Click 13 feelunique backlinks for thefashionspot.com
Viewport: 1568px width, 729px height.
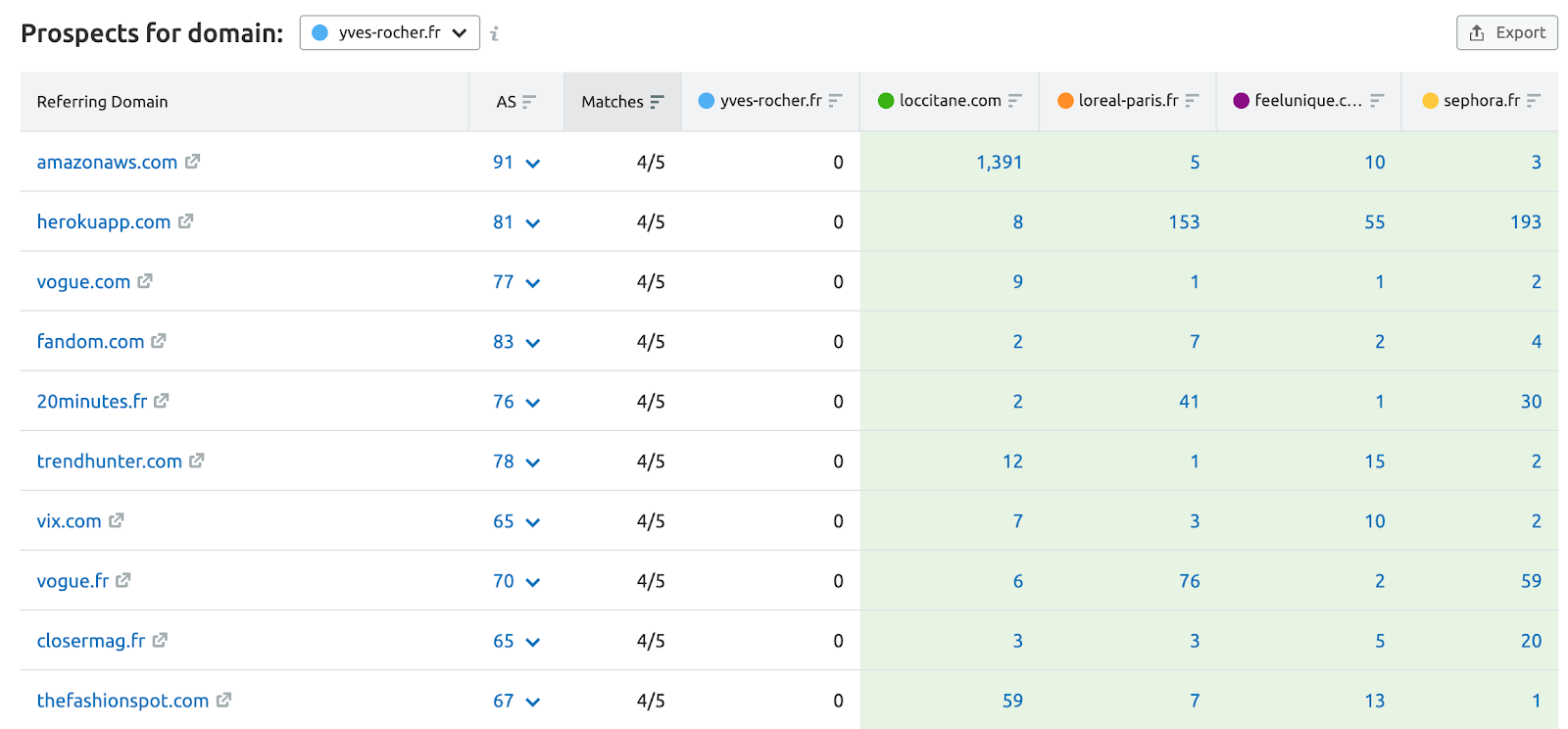coord(1375,700)
